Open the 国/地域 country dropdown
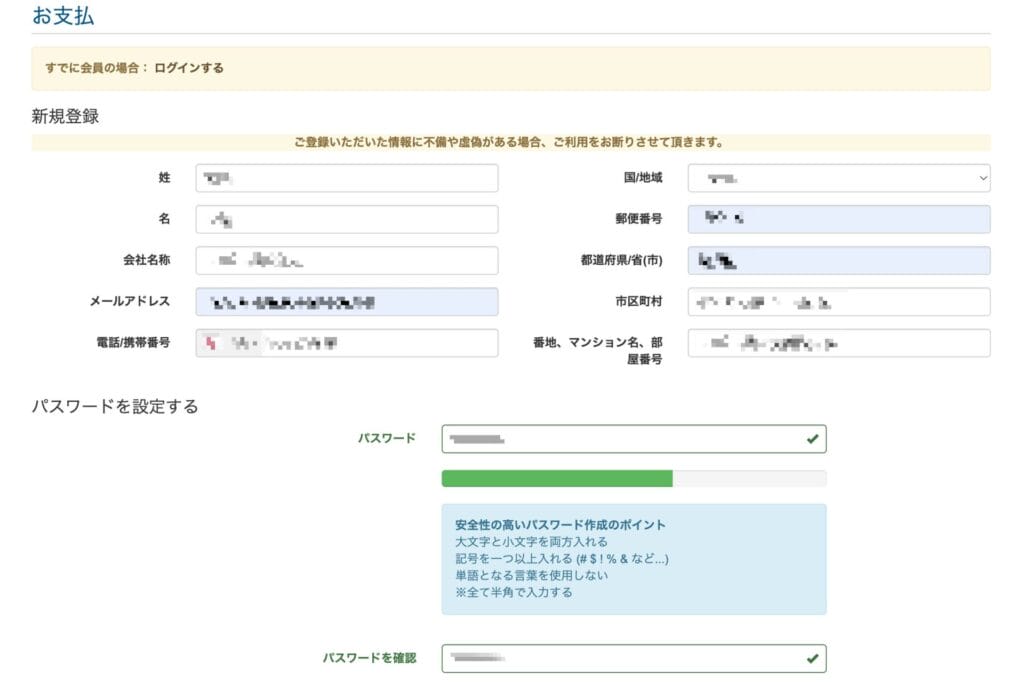The width and height of the screenshot is (1024, 683). [839, 178]
